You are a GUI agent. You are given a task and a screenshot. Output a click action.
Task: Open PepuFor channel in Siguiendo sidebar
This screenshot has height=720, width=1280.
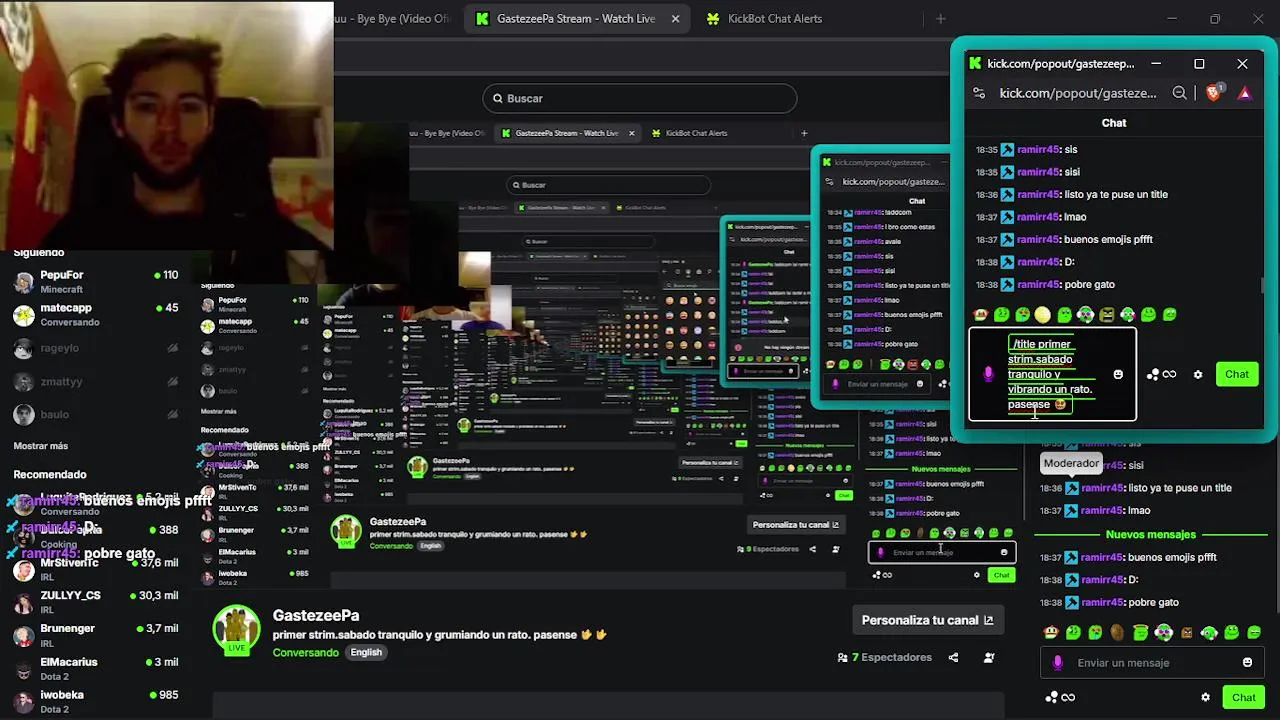pyautogui.click(x=96, y=281)
